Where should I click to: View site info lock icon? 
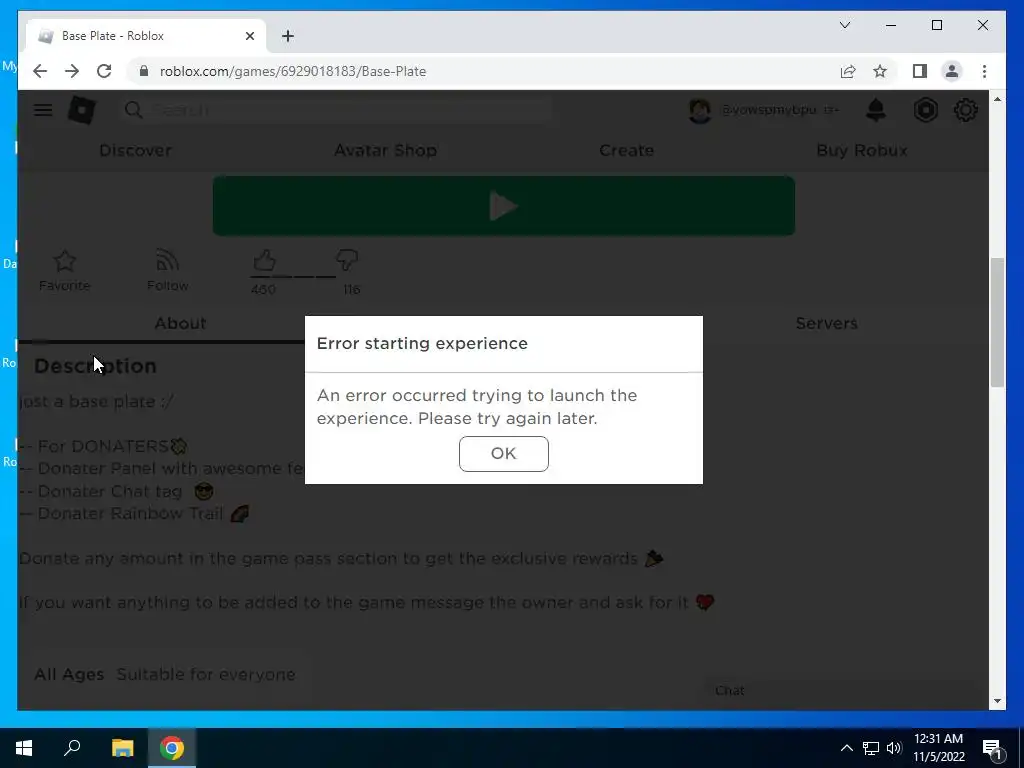click(x=144, y=71)
